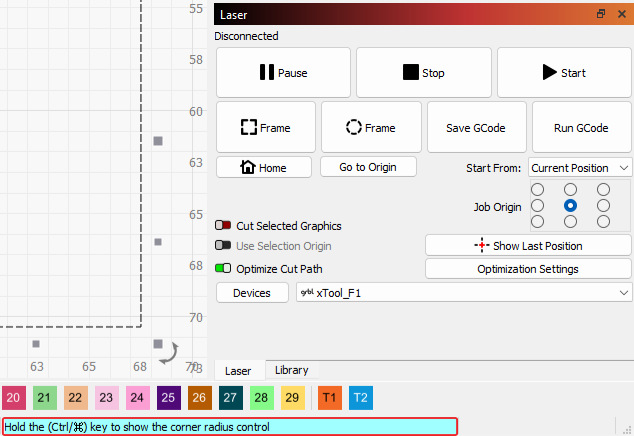Switch to the Library tab
Image resolution: width=634 pixels, height=436 pixels.
coord(291,370)
